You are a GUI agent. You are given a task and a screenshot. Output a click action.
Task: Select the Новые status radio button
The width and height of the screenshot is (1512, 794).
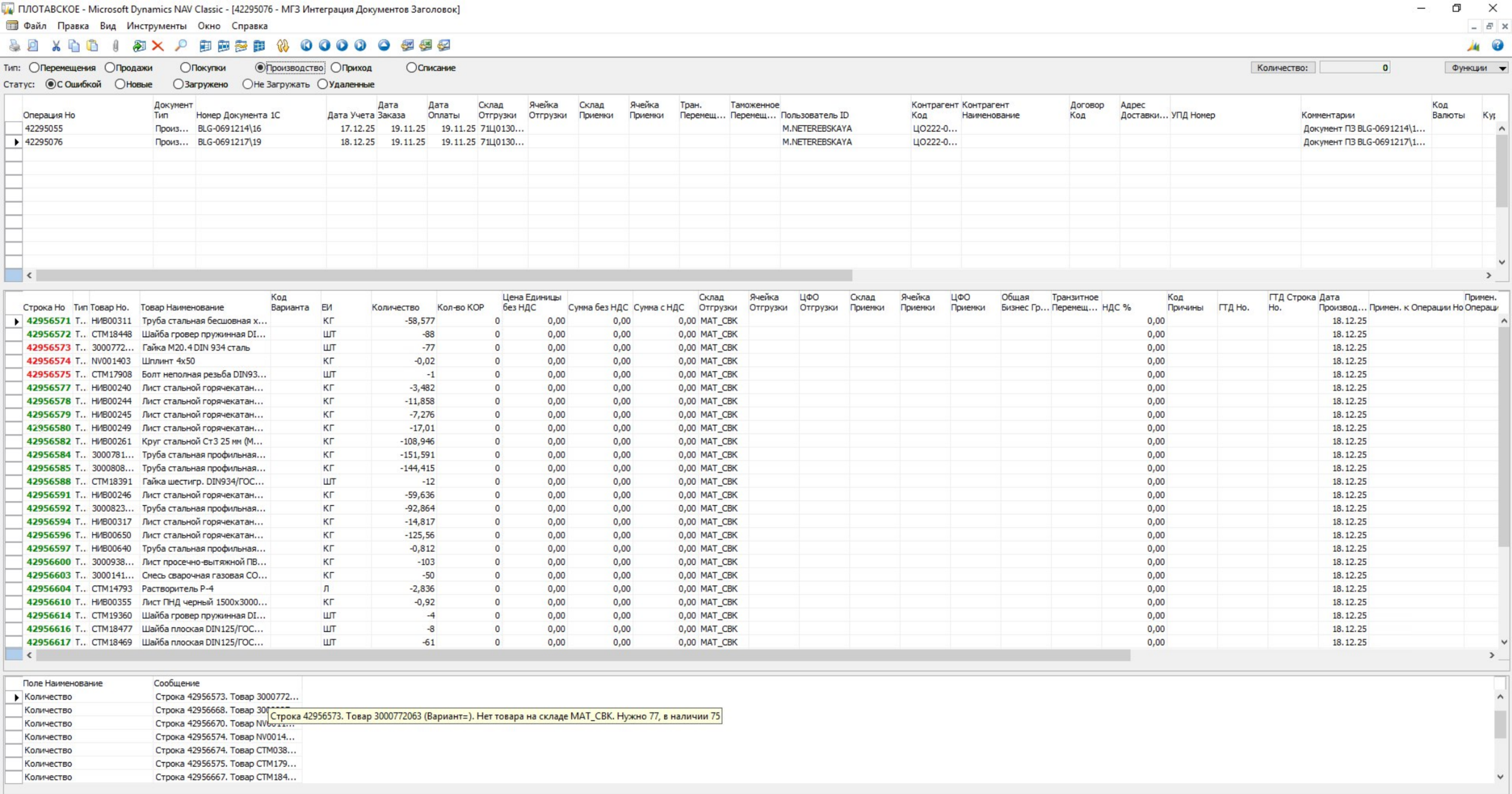pyautogui.click(x=120, y=85)
